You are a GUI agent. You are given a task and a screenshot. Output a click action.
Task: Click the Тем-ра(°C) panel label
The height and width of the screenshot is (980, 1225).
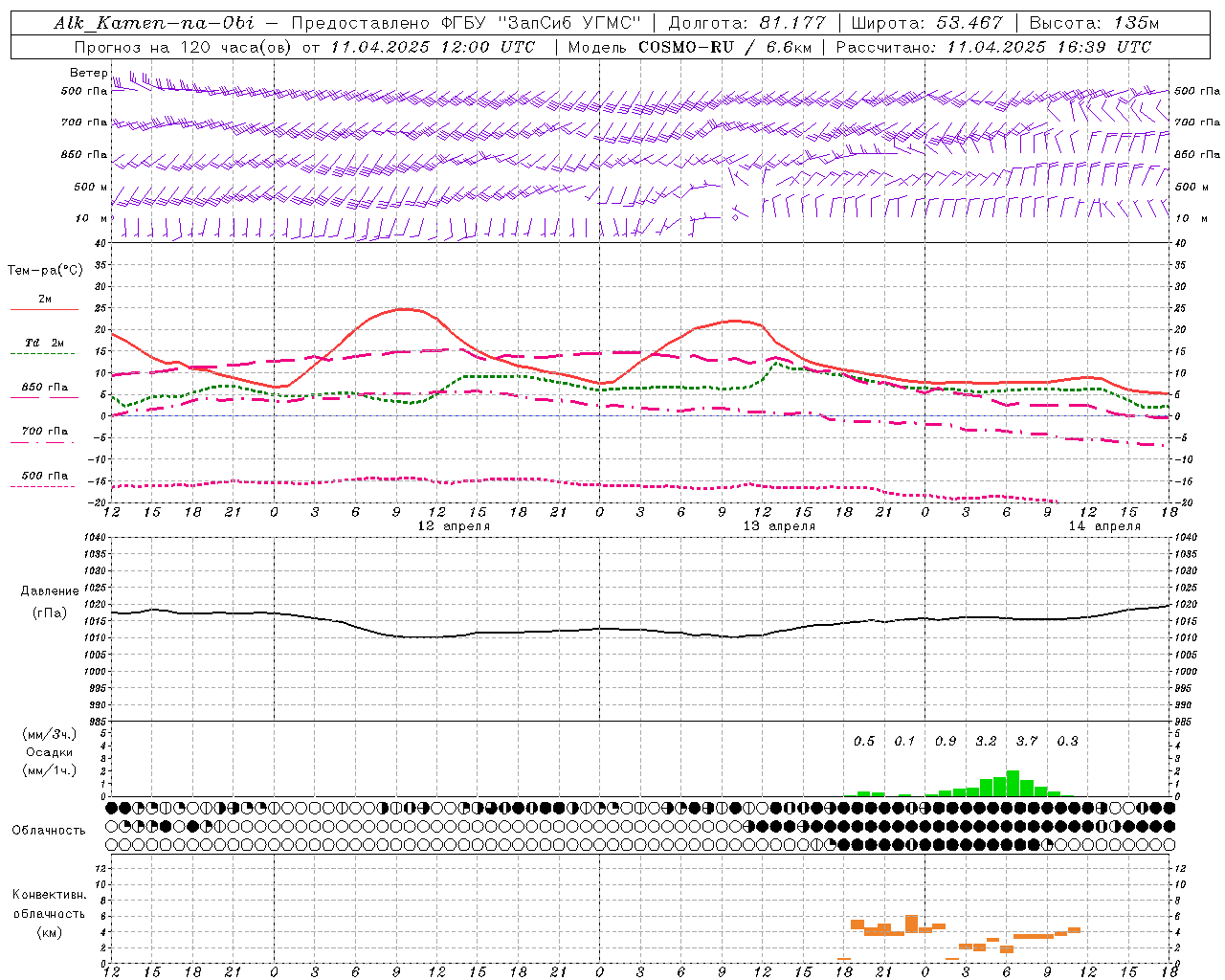[45, 271]
